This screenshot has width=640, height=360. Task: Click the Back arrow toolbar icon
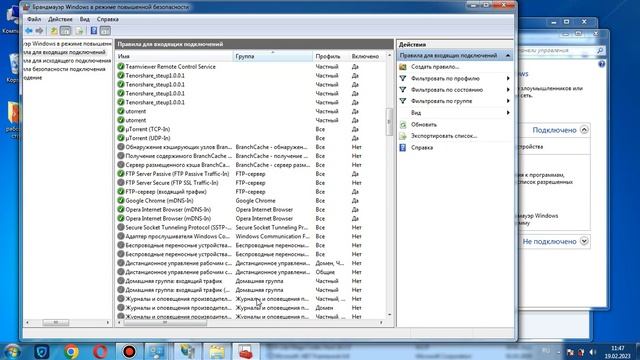(x=29, y=31)
